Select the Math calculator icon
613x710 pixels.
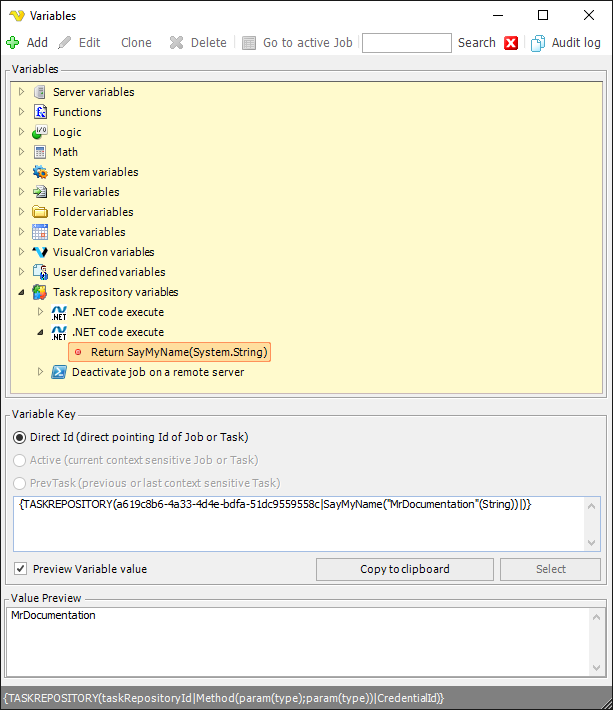tap(40, 152)
